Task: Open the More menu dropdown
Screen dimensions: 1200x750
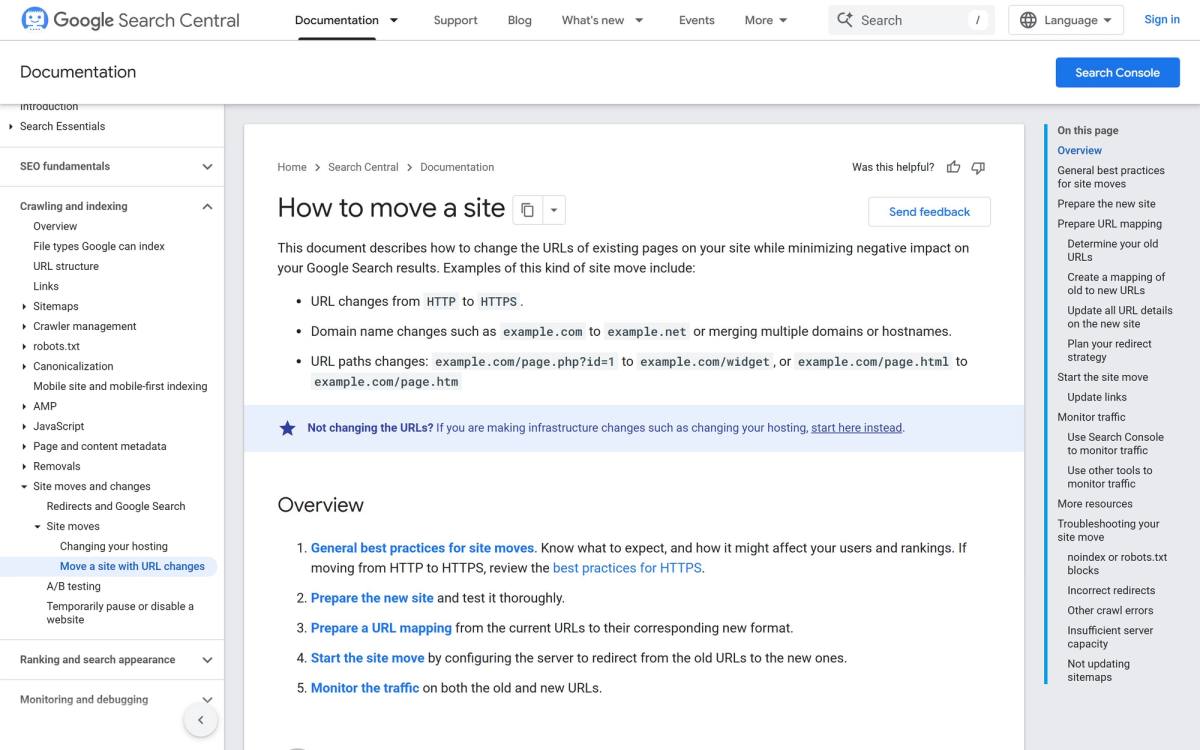Action: click(x=766, y=20)
